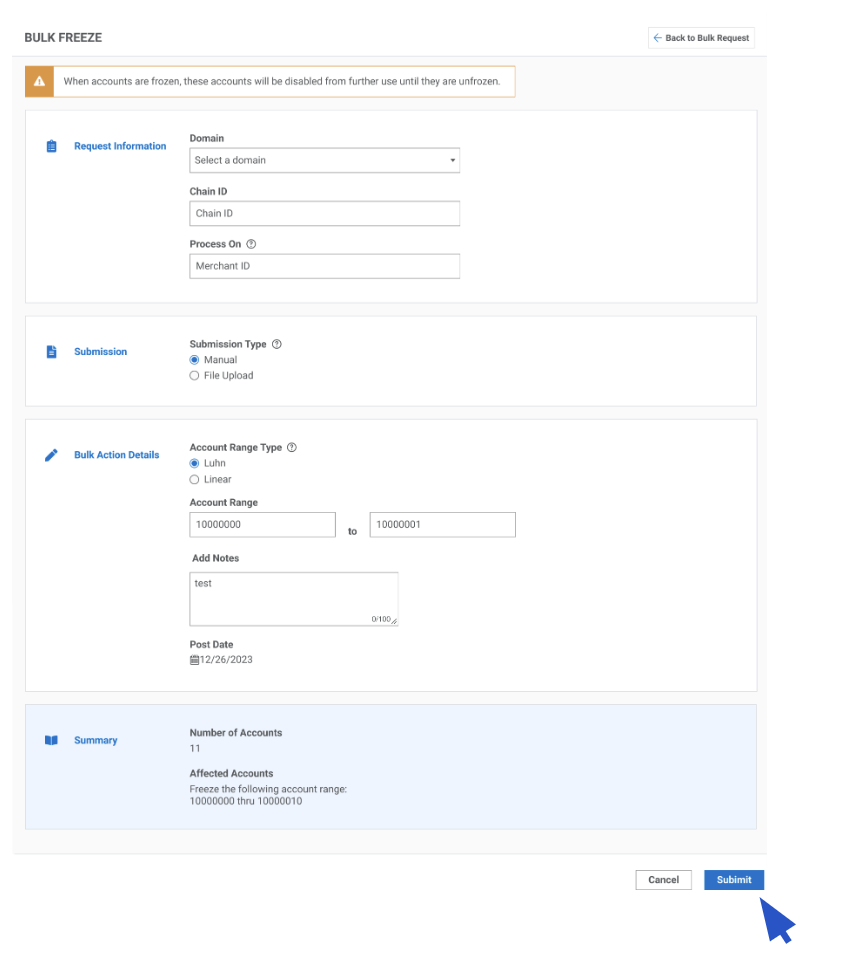The image size is (854, 964).
Task: Select the File Upload radio option
Action: (194, 376)
